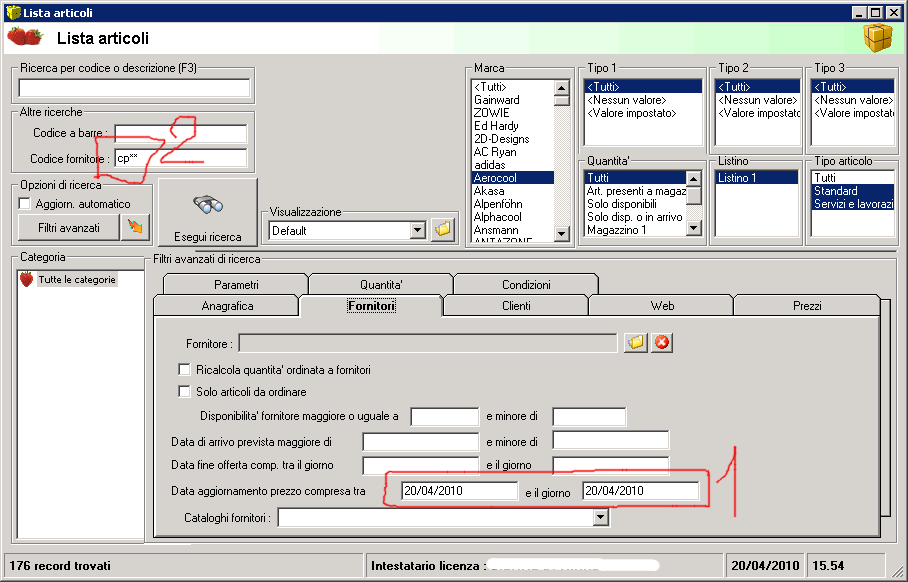The height and width of the screenshot is (582, 908).
Task: Click the package box icon top right
Action: [877, 38]
